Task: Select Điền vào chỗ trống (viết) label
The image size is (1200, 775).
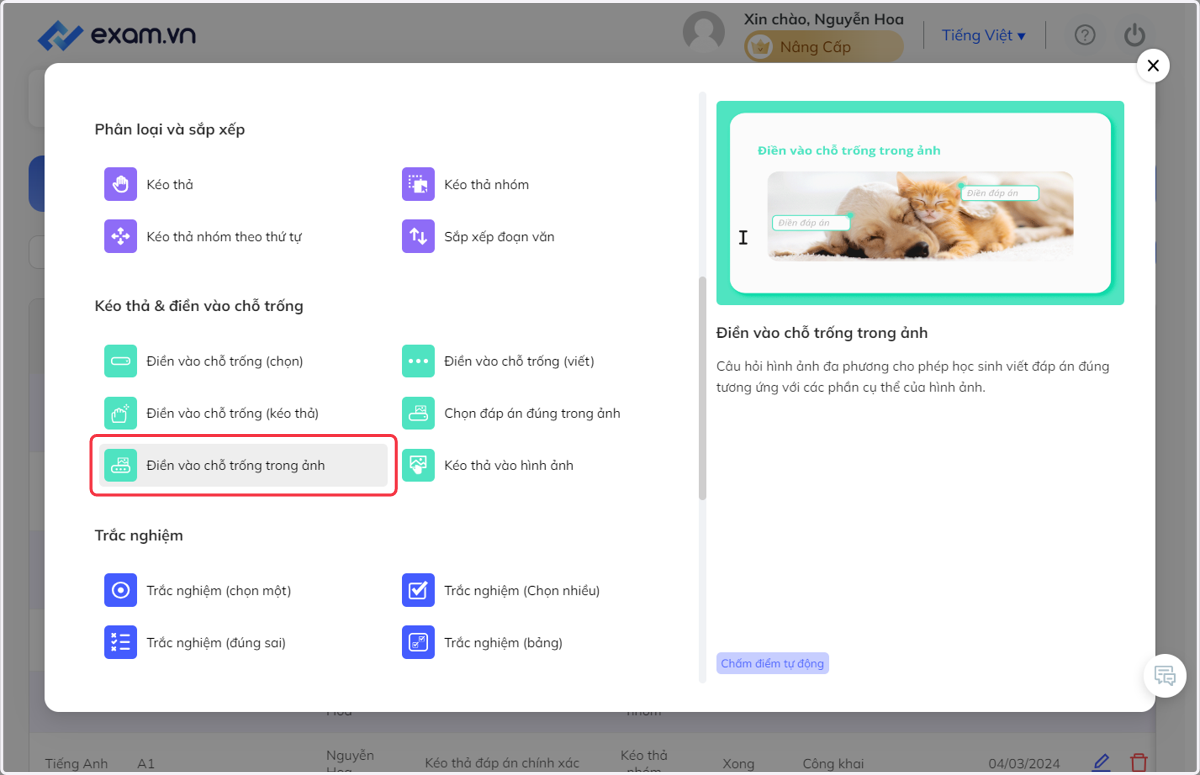Action: tap(519, 361)
